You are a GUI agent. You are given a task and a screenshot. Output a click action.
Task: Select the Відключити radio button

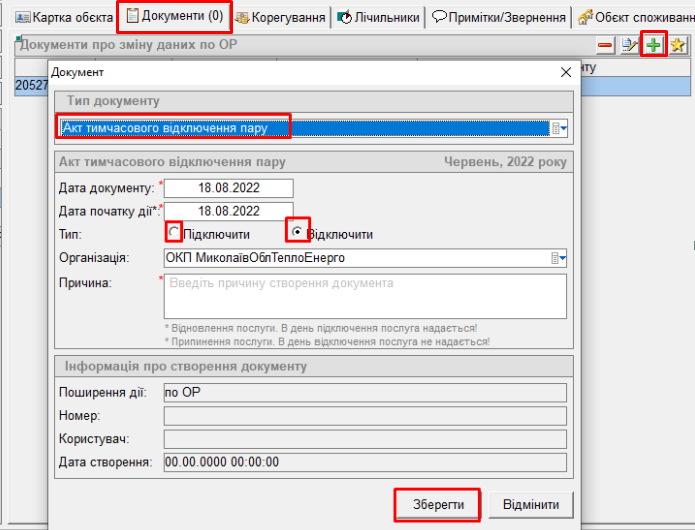[x=298, y=234]
